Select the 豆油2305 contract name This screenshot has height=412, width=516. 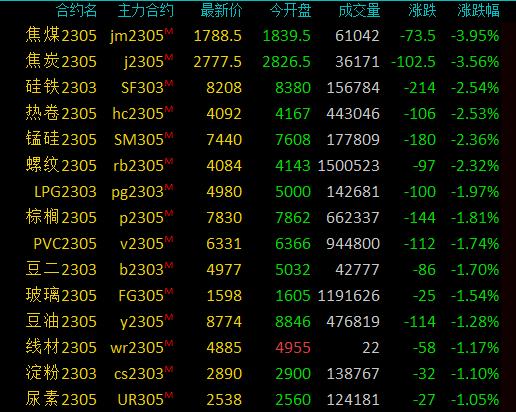tap(61, 322)
